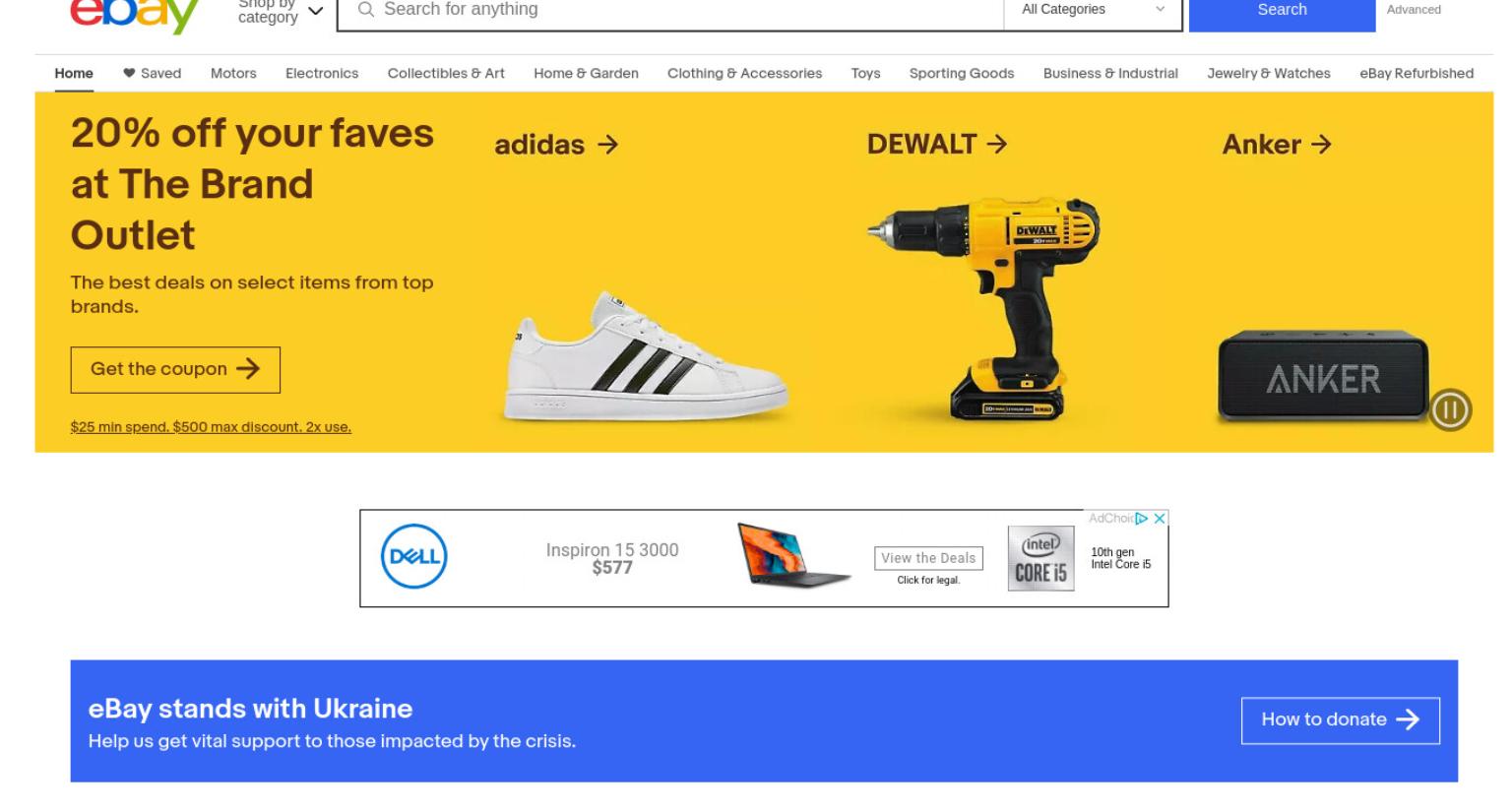Click the AdChoices icon
This screenshot has width=1512, height=811.
(1141, 518)
